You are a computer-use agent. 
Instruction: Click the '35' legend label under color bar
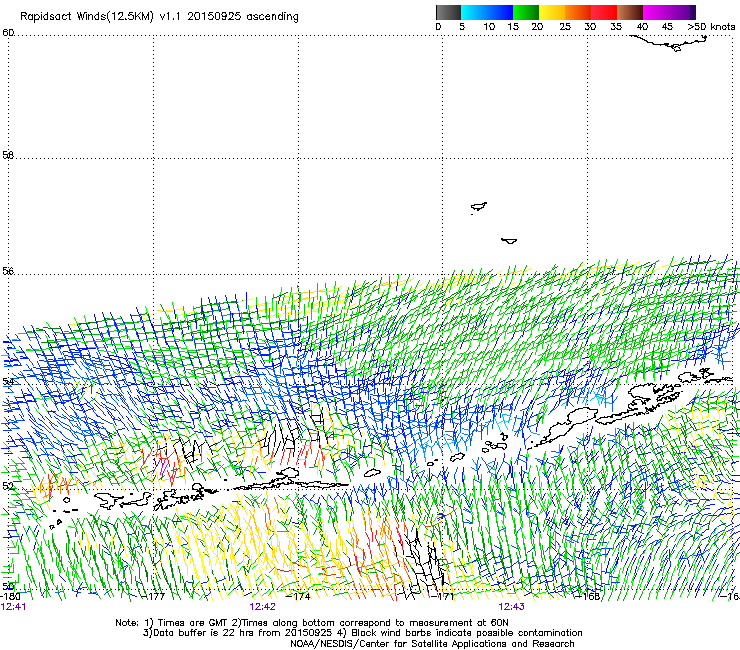[616, 27]
